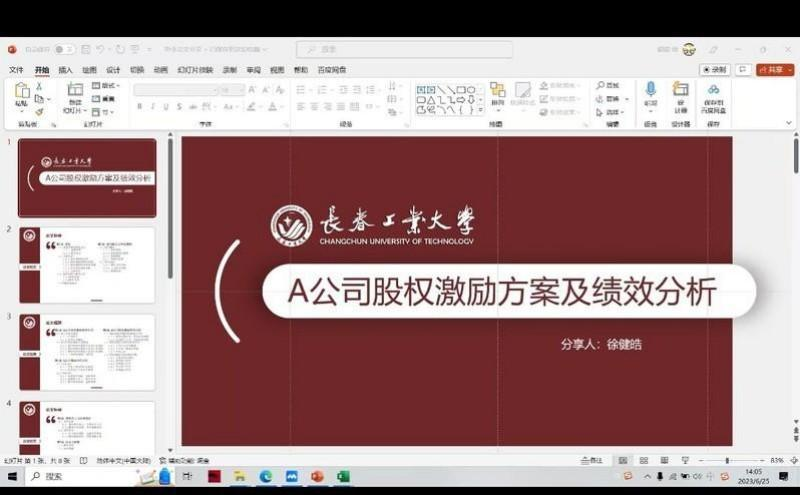Click the Dictate microphone icon
The height and width of the screenshot is (495, 800).
[x=650, y=90]
